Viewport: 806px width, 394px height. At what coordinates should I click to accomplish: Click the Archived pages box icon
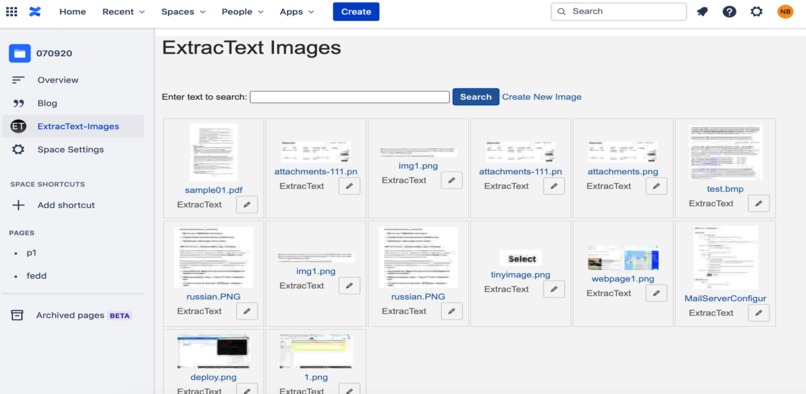pos(17,315)
